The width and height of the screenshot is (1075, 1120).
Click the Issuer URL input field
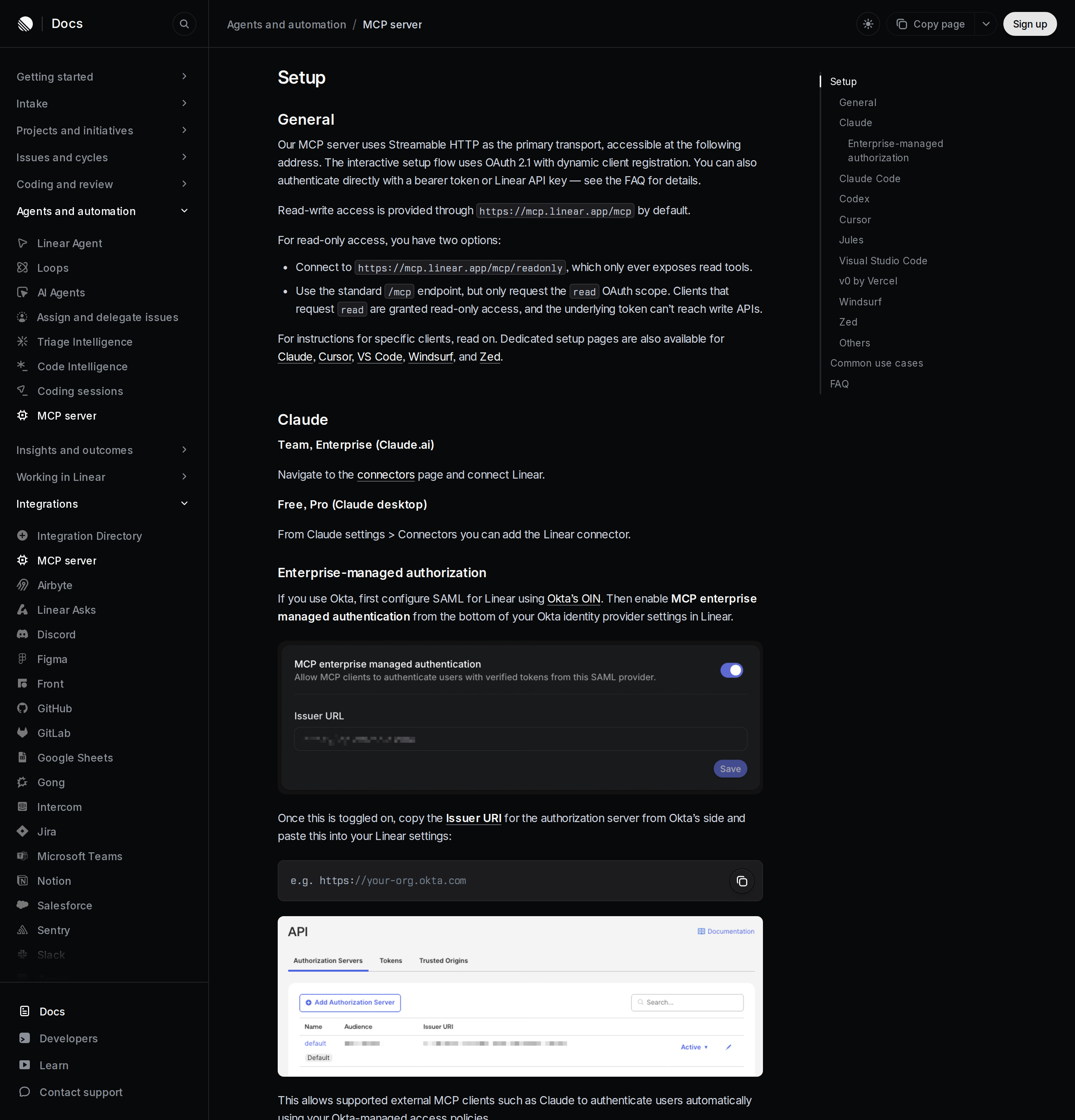coord(520,739)
